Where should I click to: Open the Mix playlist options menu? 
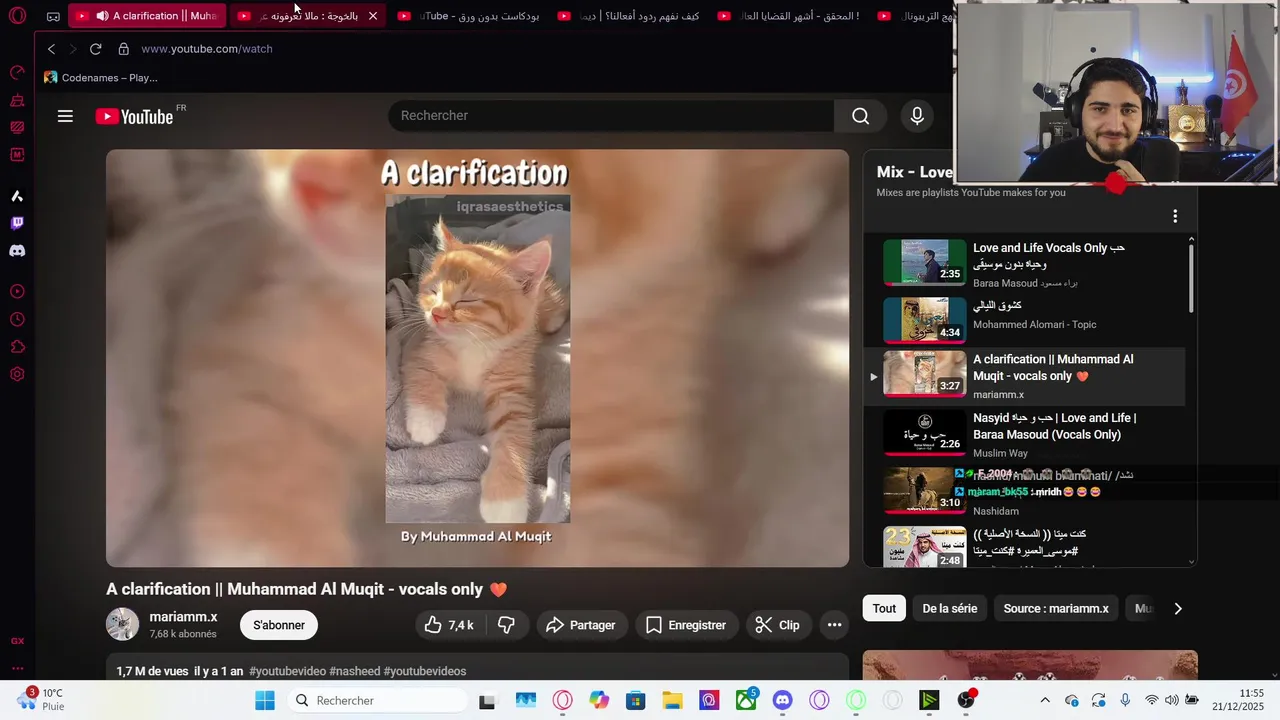(x=1175, y=216)
